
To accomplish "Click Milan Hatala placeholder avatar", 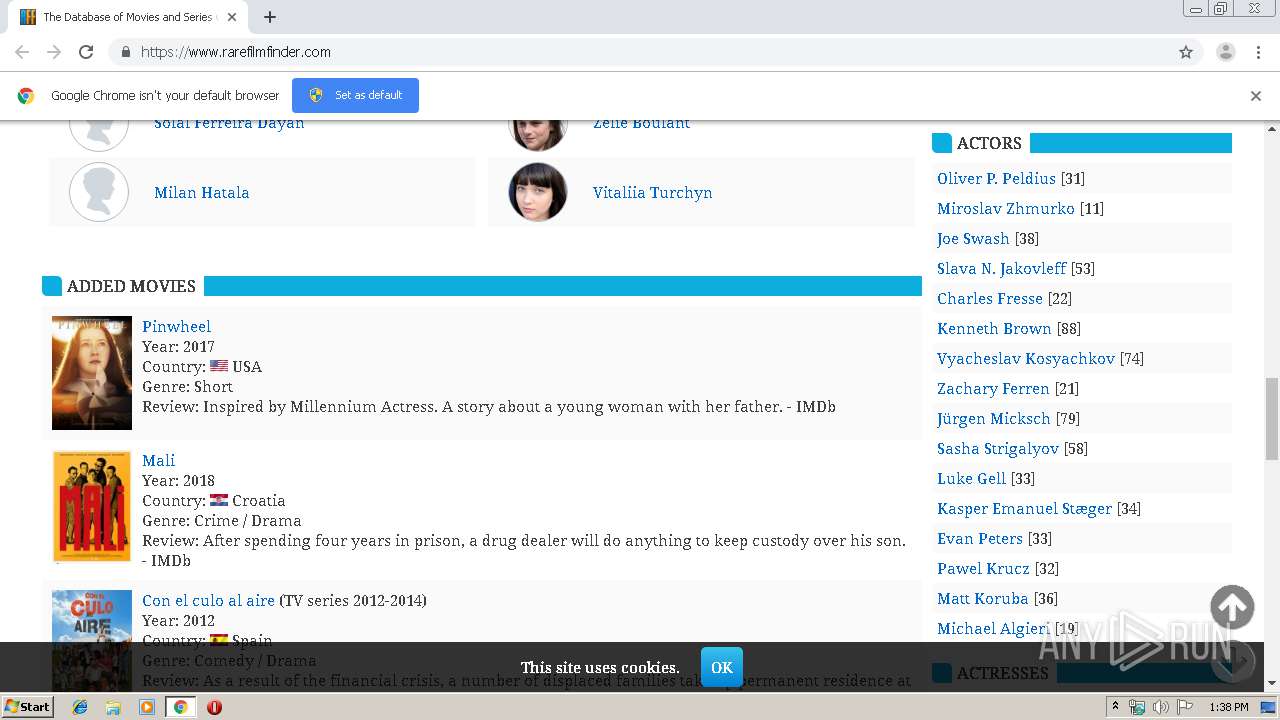I will (x=99, y=192).
